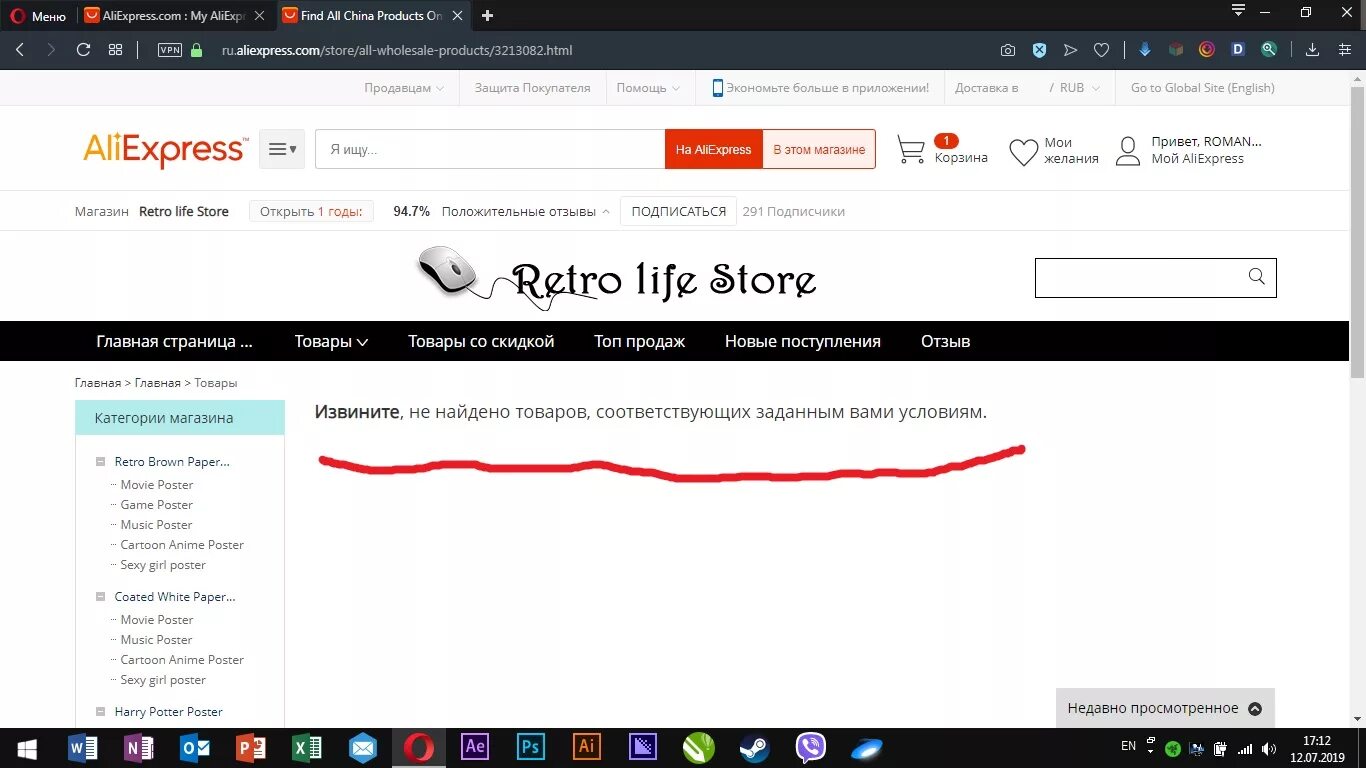
Task: Toggle the hamburger categories menu beside search
Action: [281, 148]
